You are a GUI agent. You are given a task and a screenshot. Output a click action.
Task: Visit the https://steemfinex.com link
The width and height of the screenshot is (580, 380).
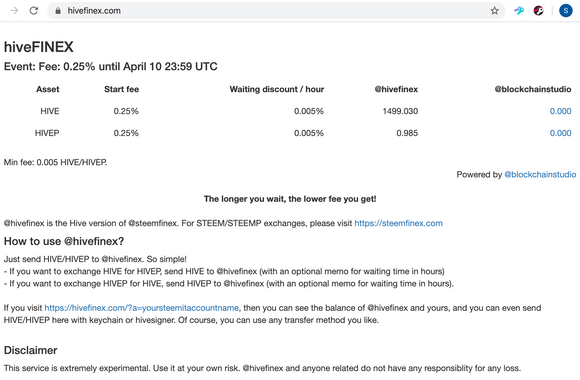pos(398,223)
